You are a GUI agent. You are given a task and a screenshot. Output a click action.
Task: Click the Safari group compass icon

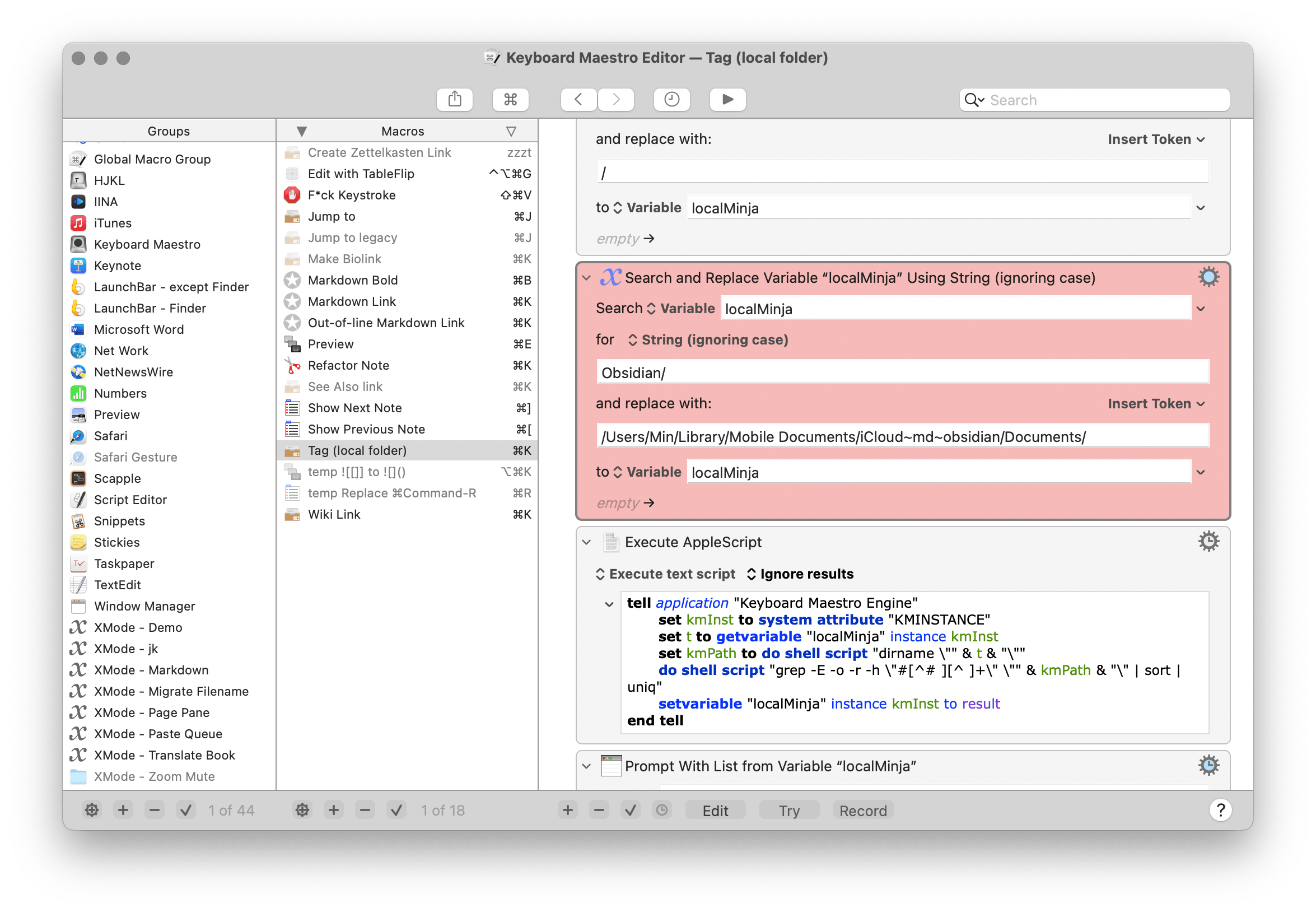[78, 436]
